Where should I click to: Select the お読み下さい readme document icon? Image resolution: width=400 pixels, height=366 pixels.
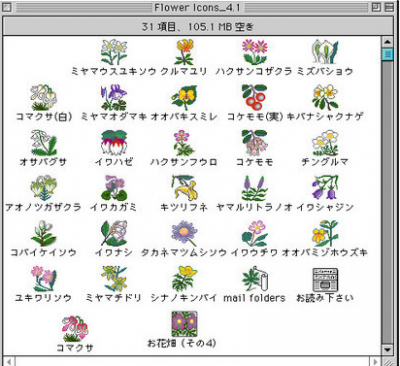pos(325,279)
